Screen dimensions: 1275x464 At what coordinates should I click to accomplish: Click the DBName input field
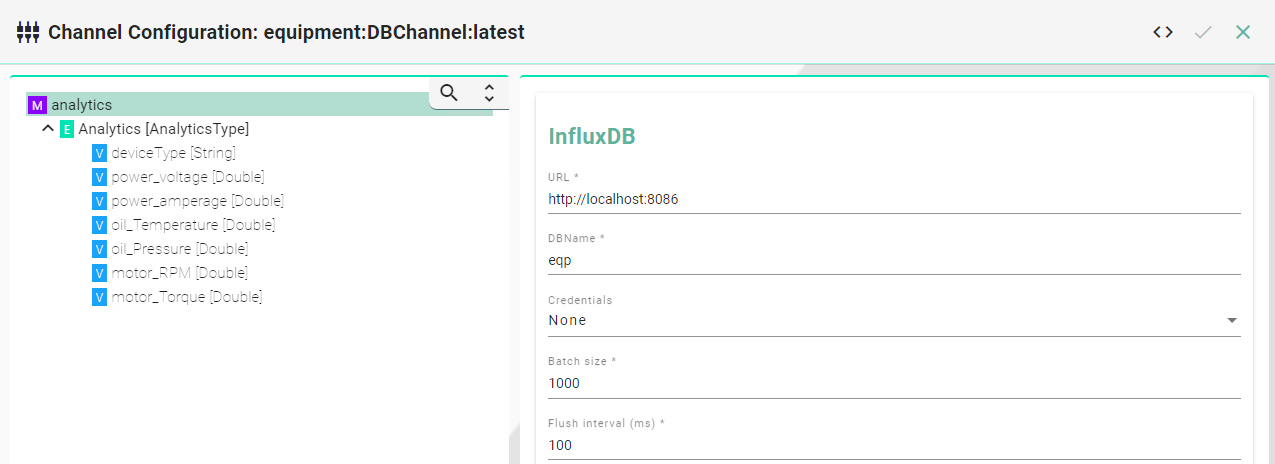pyautogui.click(x=894, y=260)
